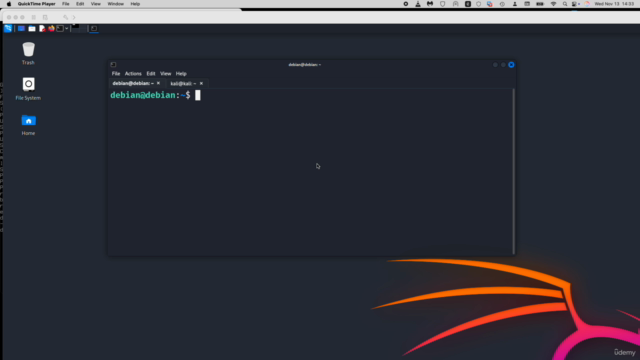
Task: Open the terminal View menu
Action: (x=165, y=74)
